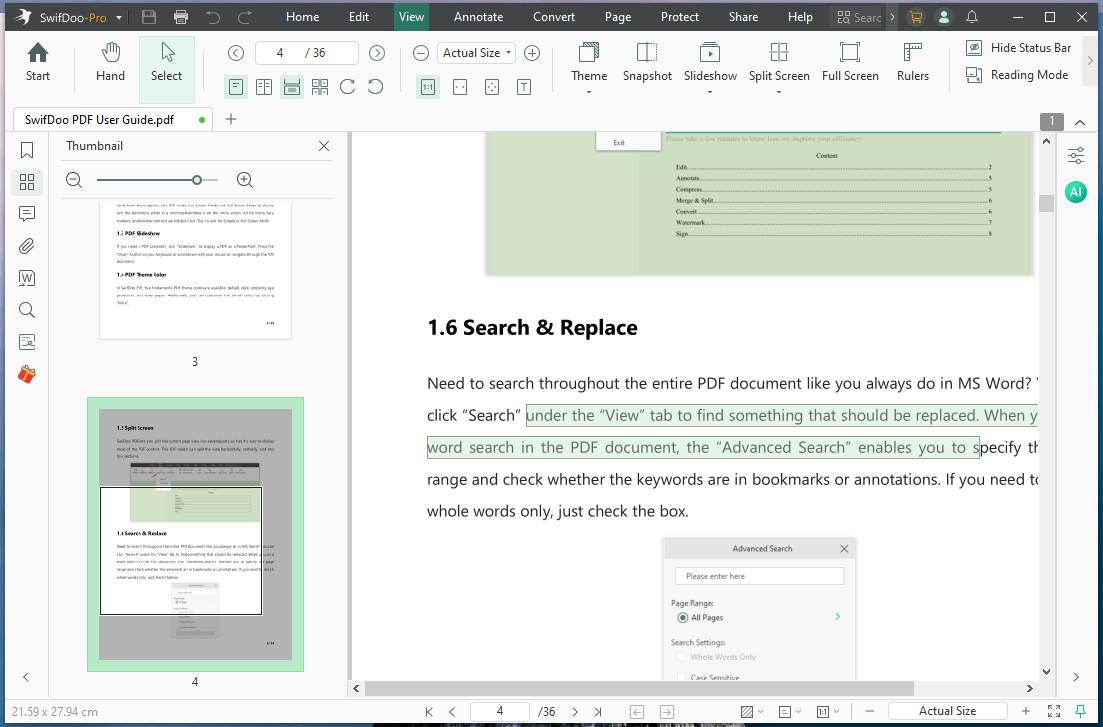This screenshot has height=727, width=1103.
Task: Select page 3 thumbnail
Action: click(x=195, y=270)
